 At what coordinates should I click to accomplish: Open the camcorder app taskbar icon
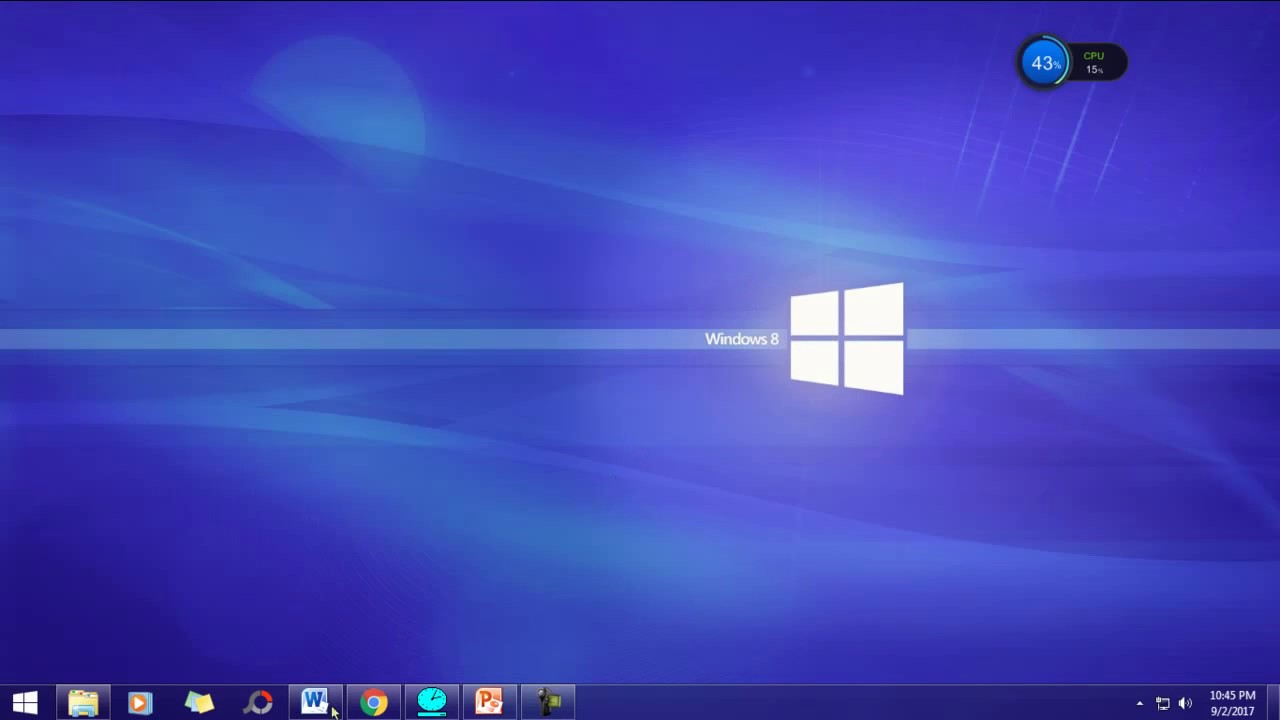pyautogui.click(x=549, y=703)
